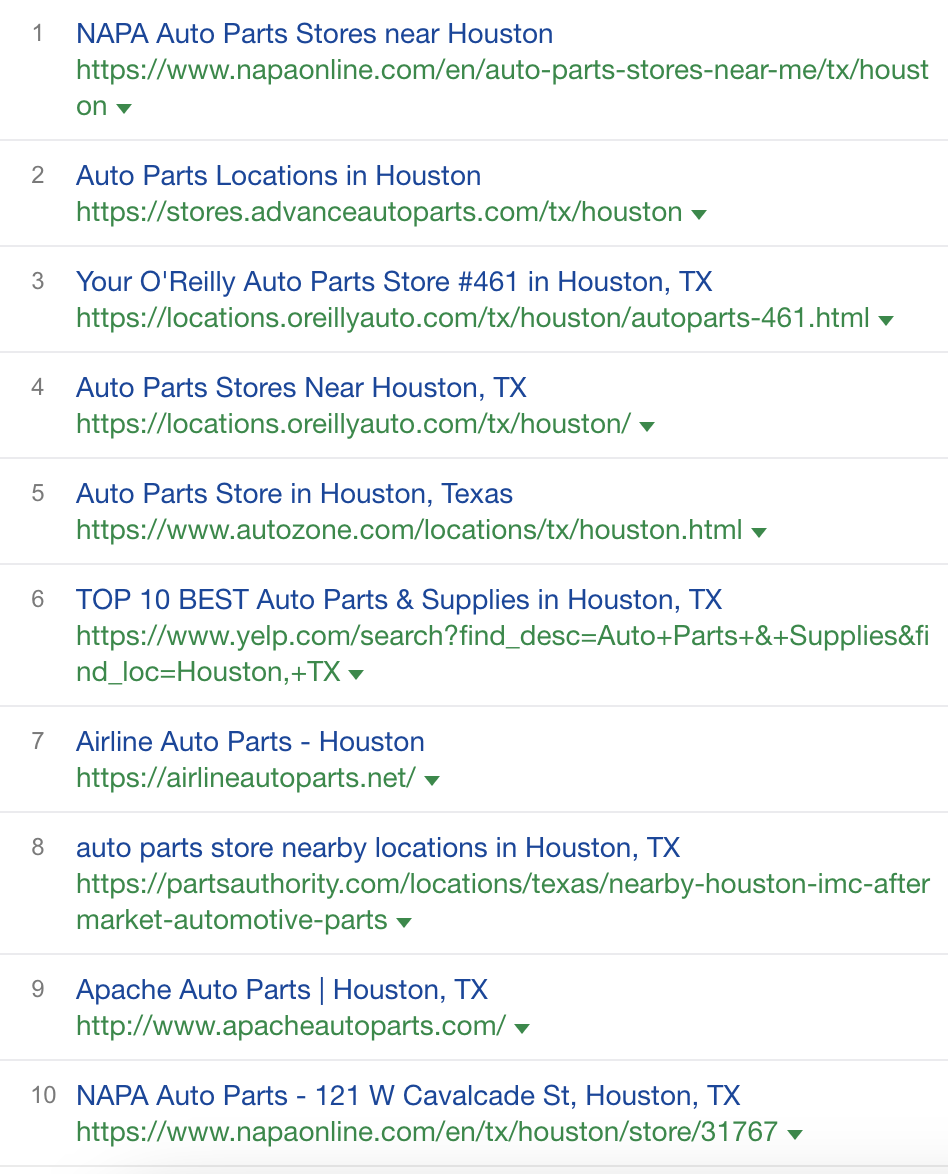Expand dropdown arrow after advanceautoparts URL
948x1174 pixels.
point(699,215)
